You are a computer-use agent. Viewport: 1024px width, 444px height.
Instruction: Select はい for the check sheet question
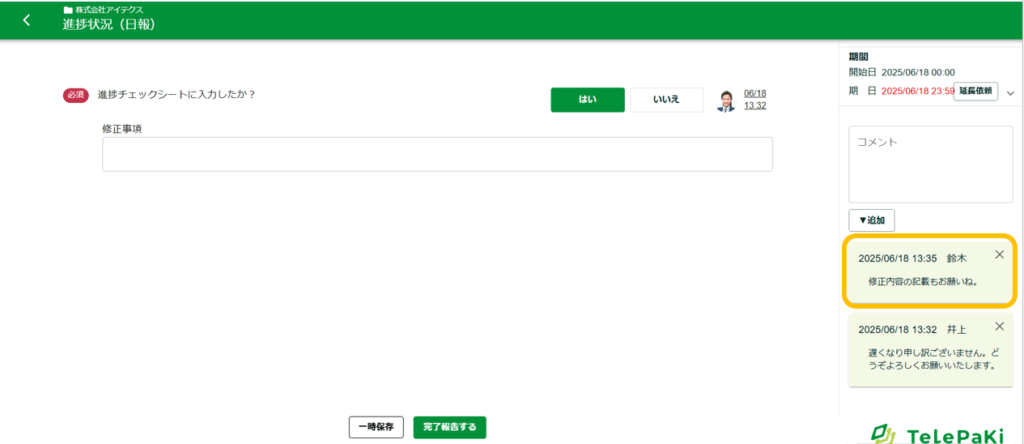tap(587, 100)
